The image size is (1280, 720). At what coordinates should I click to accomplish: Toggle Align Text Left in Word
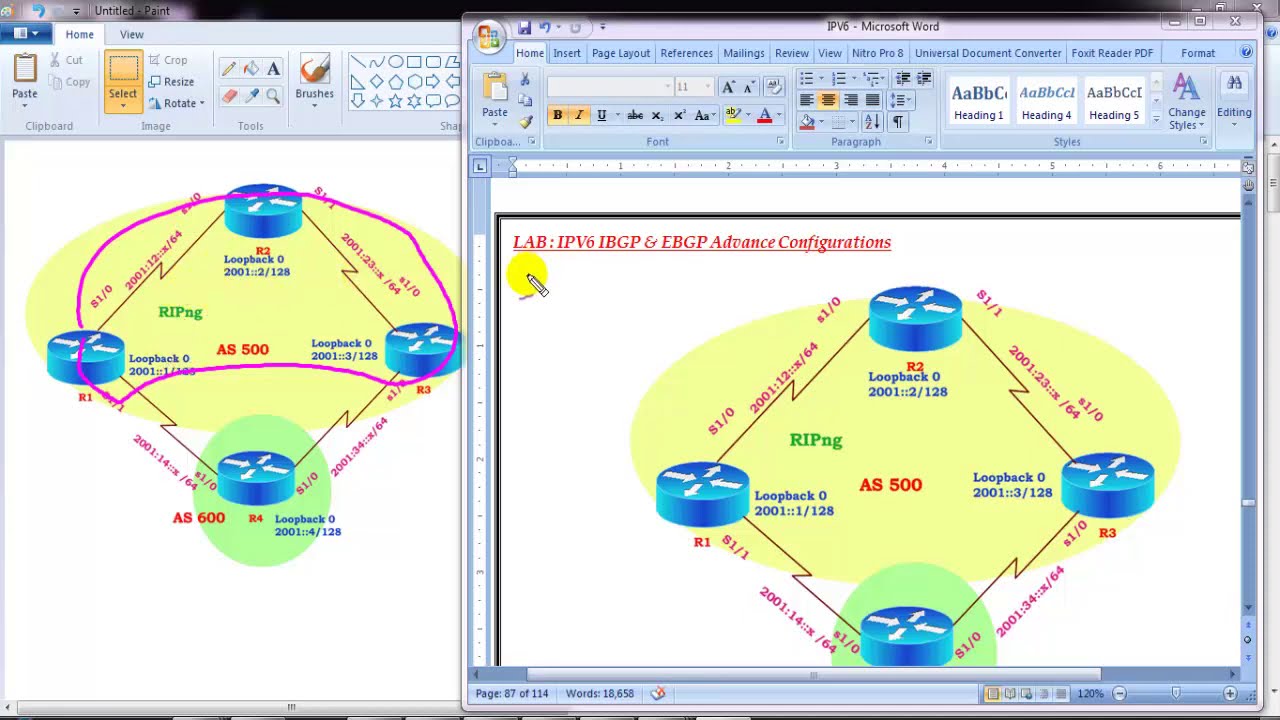pos(806,100)
